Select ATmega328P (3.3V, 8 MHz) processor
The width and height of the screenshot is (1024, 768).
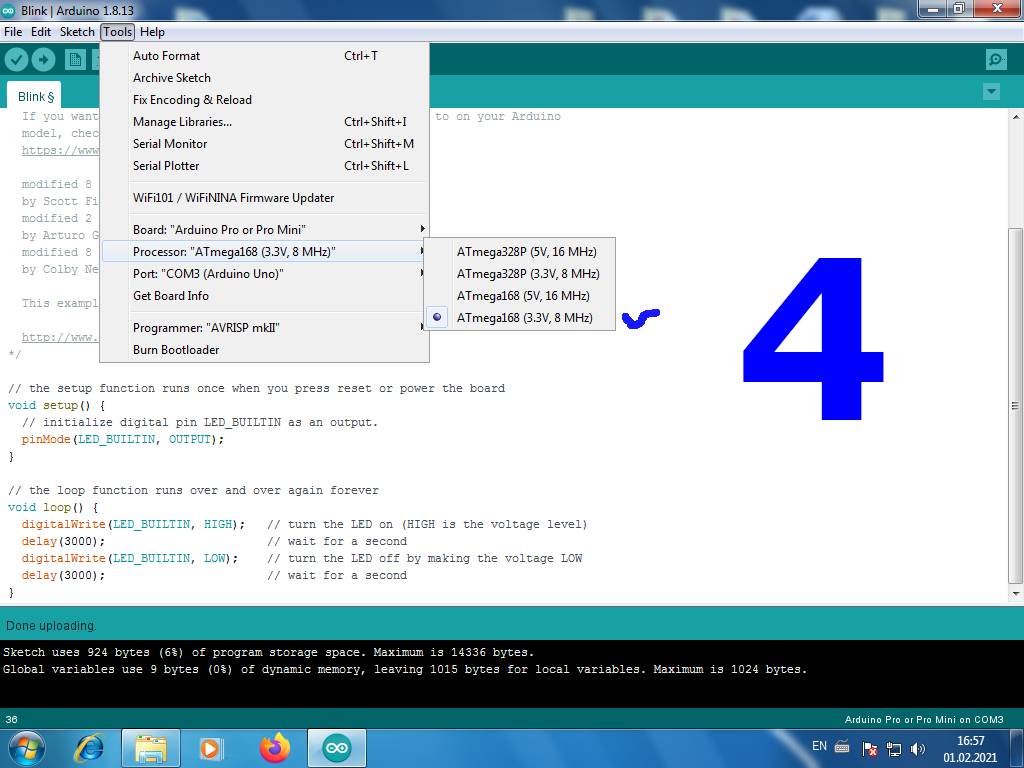tap(519, 274)
